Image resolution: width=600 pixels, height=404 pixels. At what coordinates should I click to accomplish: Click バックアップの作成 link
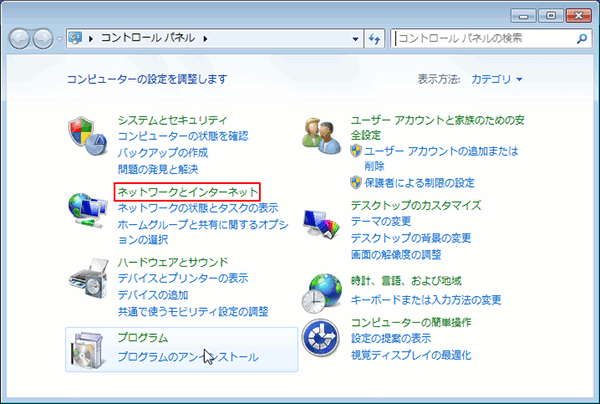coord(162,152)
